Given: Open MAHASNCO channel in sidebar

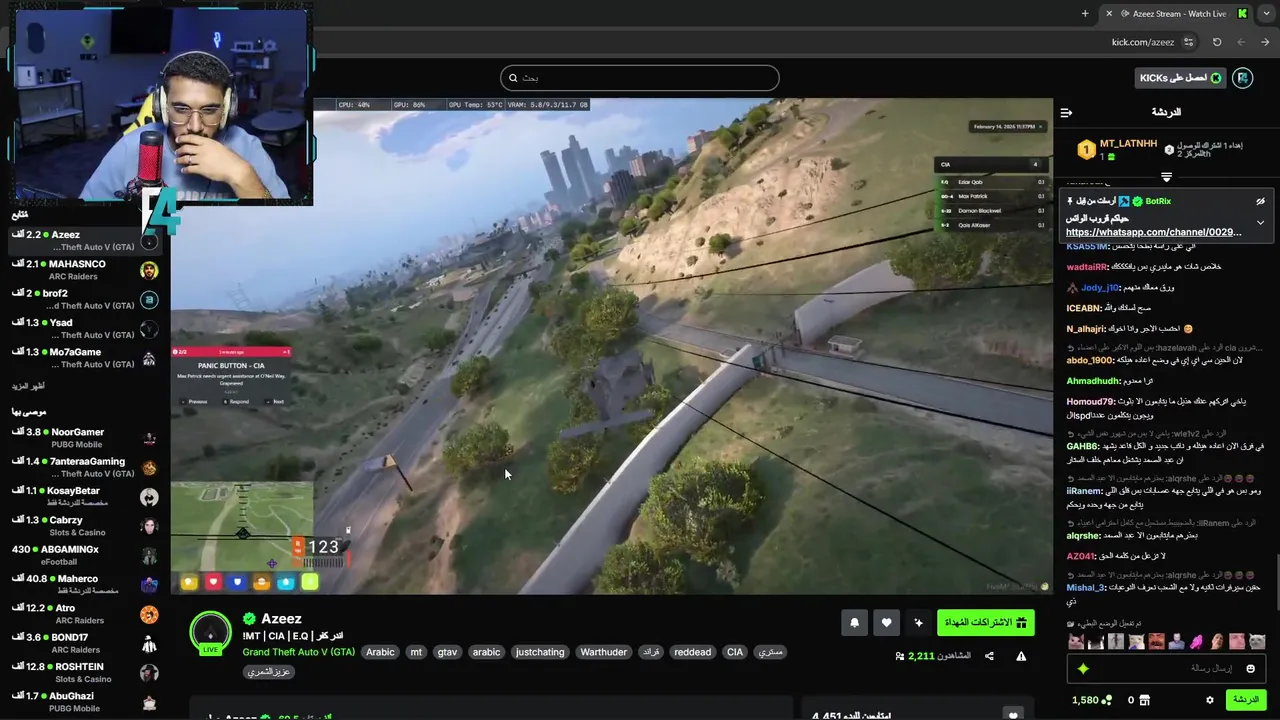Looking at the screenshot, I should click(85, 270).
